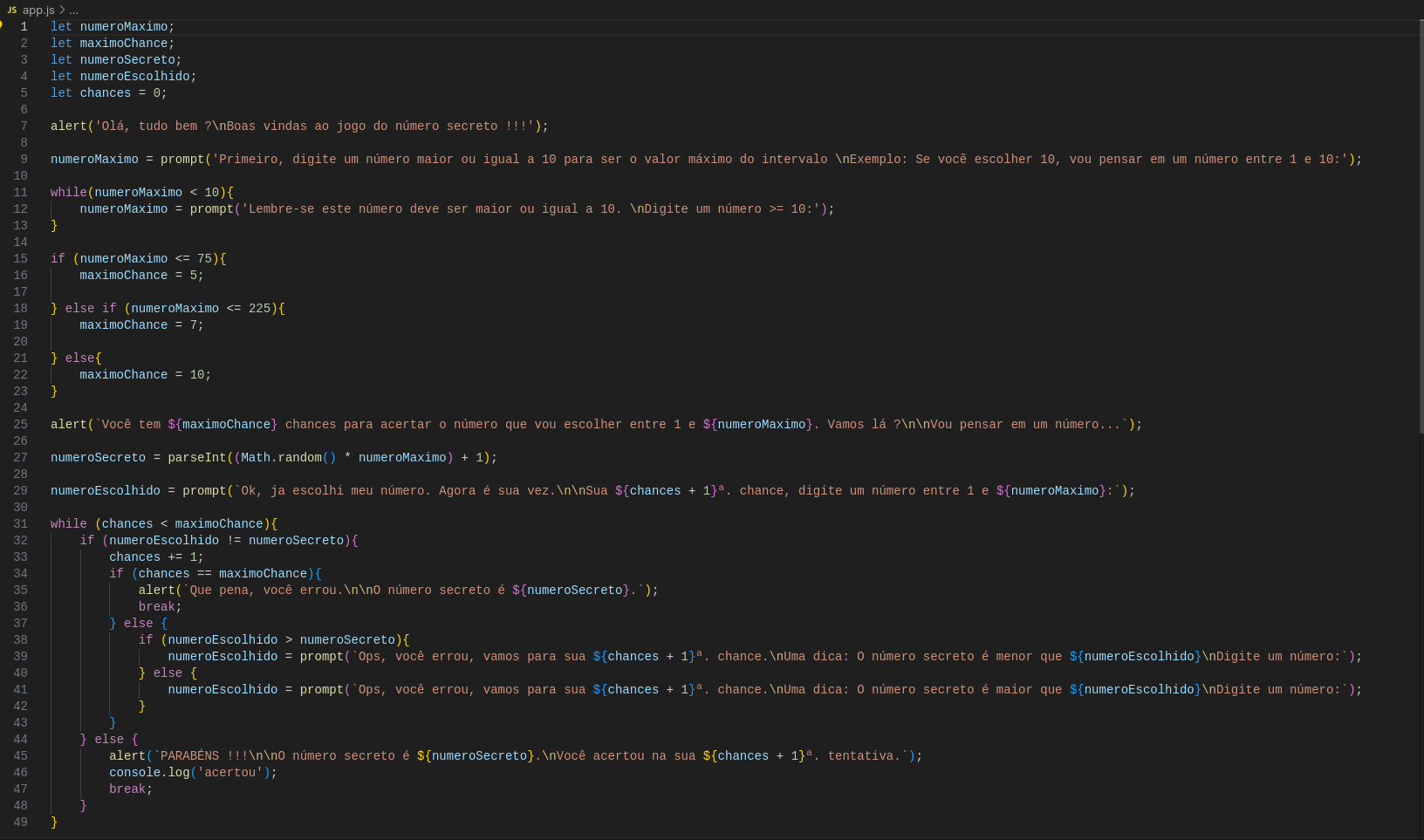
Task: Click the 'acertou' string on line 46
Action: click(x=230, y=773)
